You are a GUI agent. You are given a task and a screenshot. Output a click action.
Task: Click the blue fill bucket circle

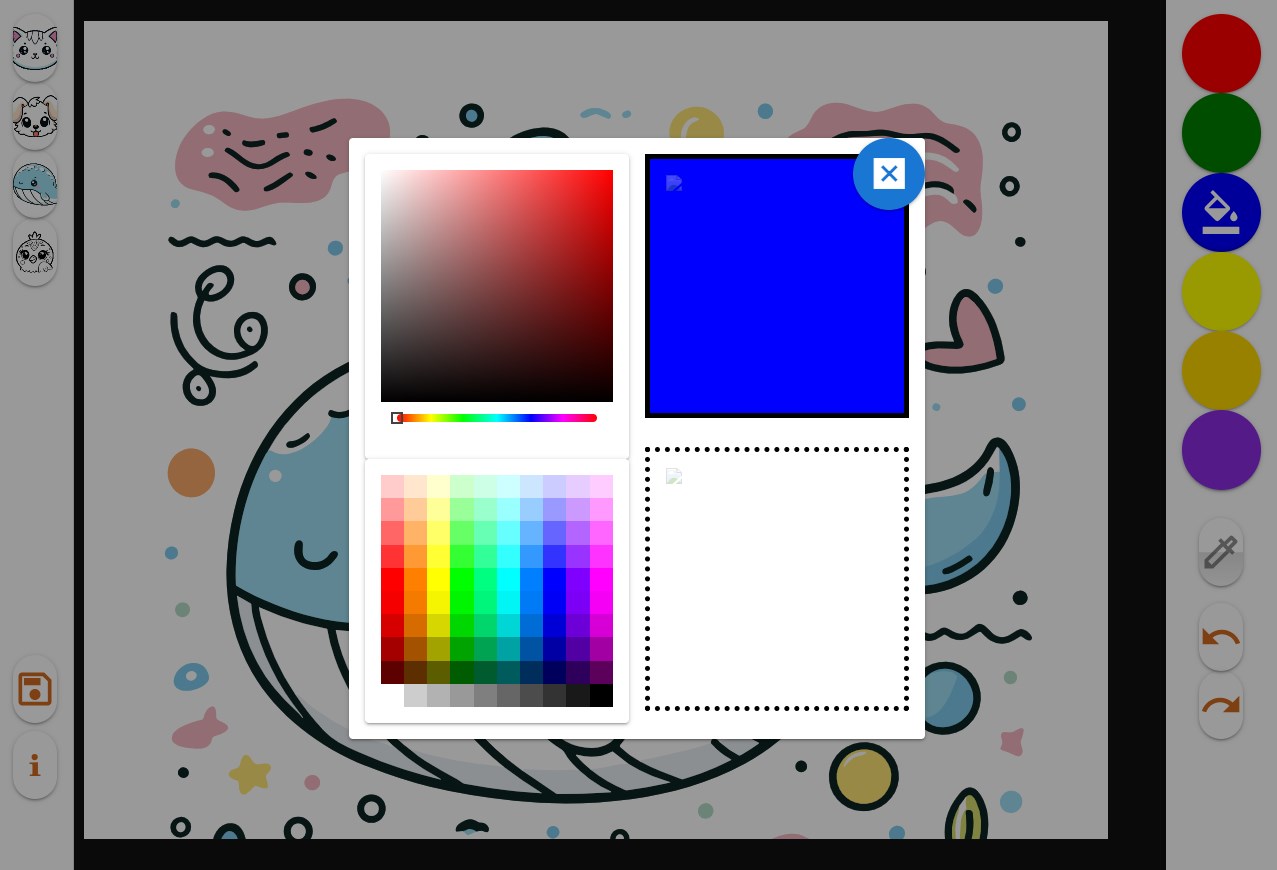click(1221, 212)
